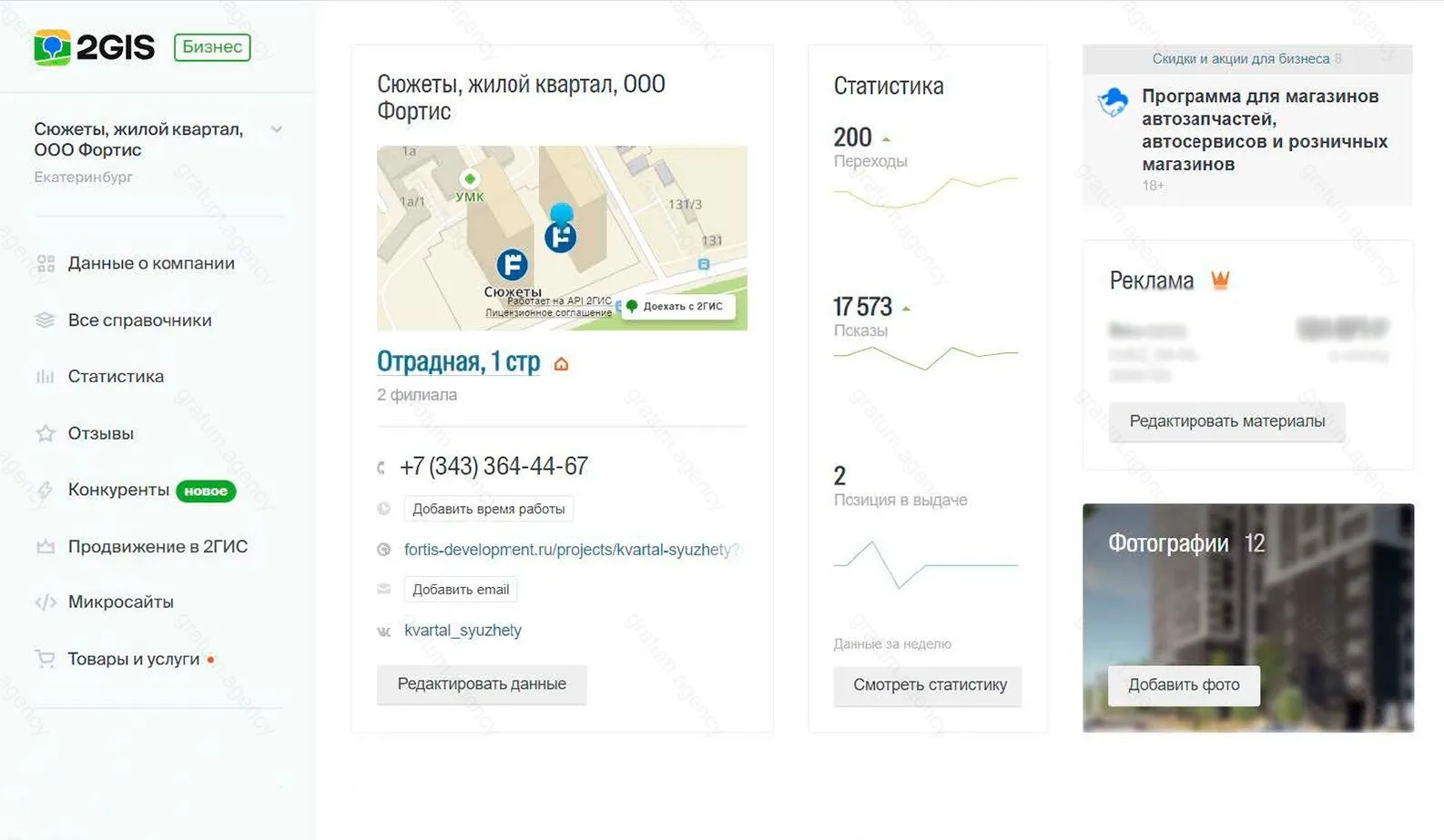Click the Данные о компании grid icon
The image size is (1444, 840).
click(46, 264)
